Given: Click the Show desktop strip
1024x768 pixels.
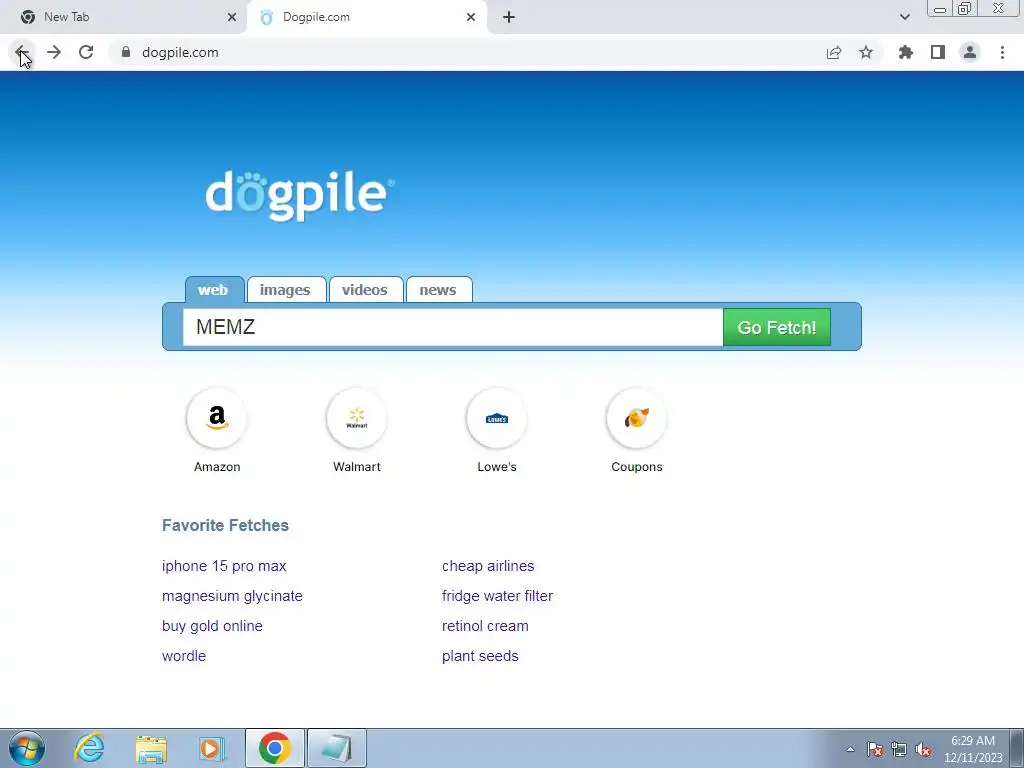Looking at the screenshot, I should pyautogui.click(x=1017, y=748).
